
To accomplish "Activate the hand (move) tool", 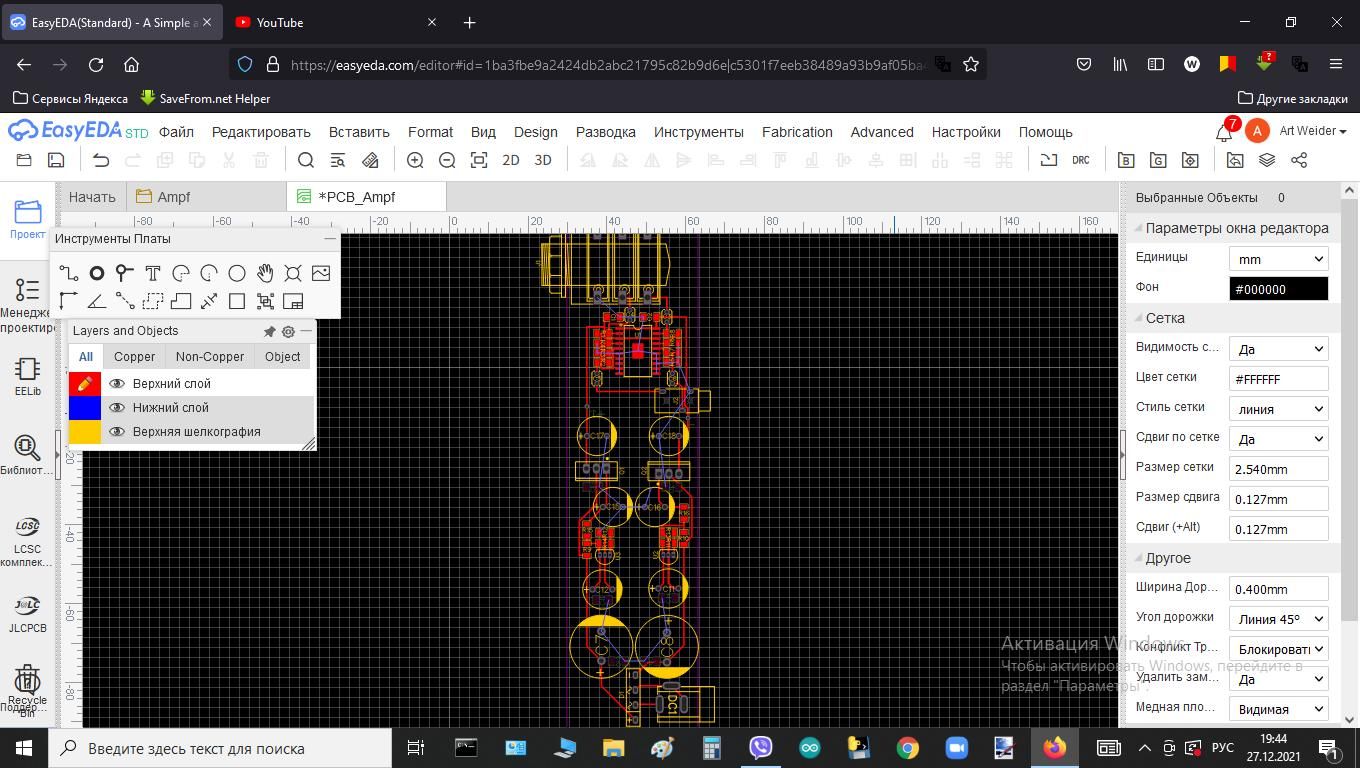I will pos(265,273).
